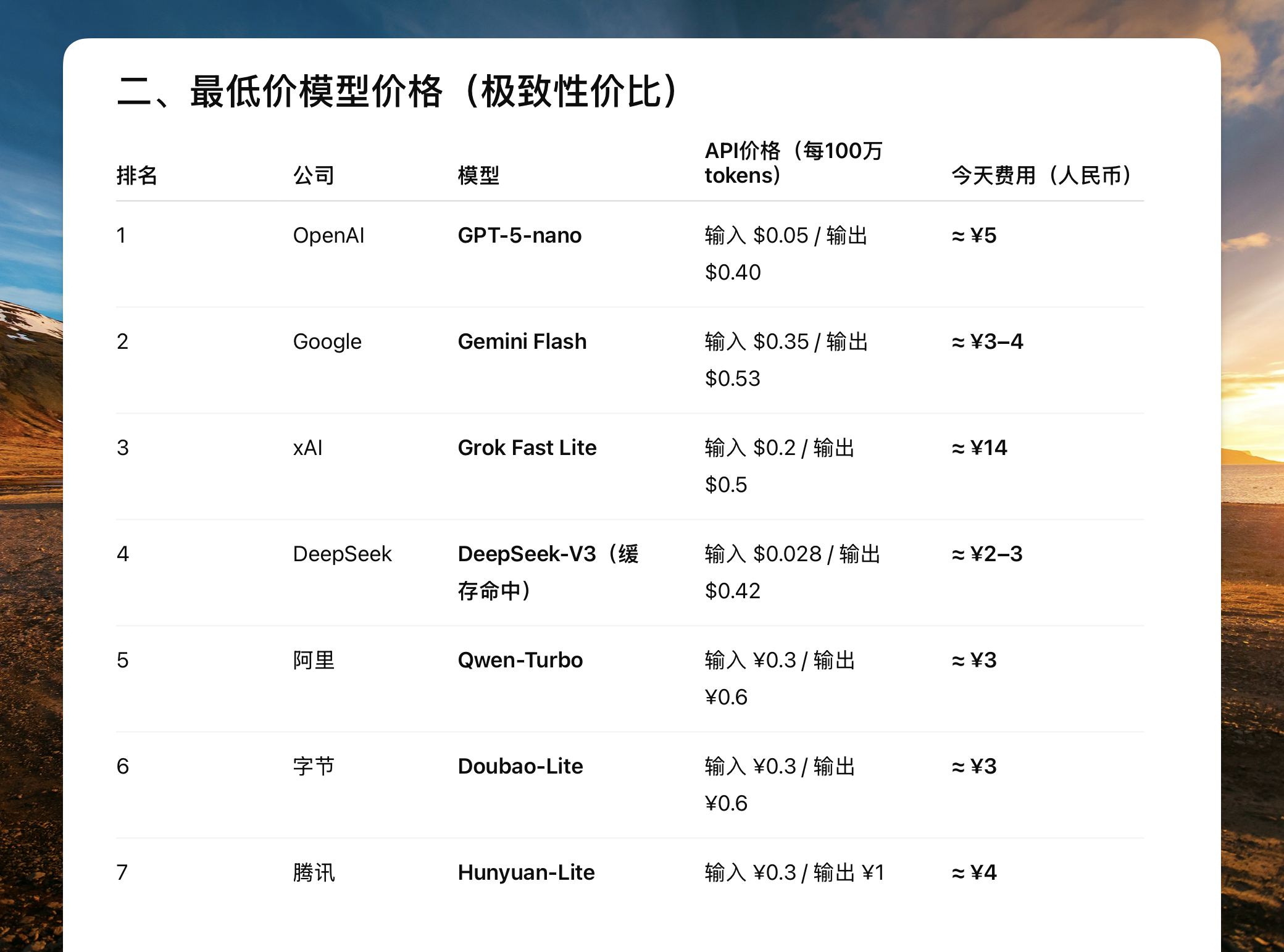The width and height of the screenshot is (1284, 952).
Task: Select the Doubao-Lite model name
Action: 520,767
